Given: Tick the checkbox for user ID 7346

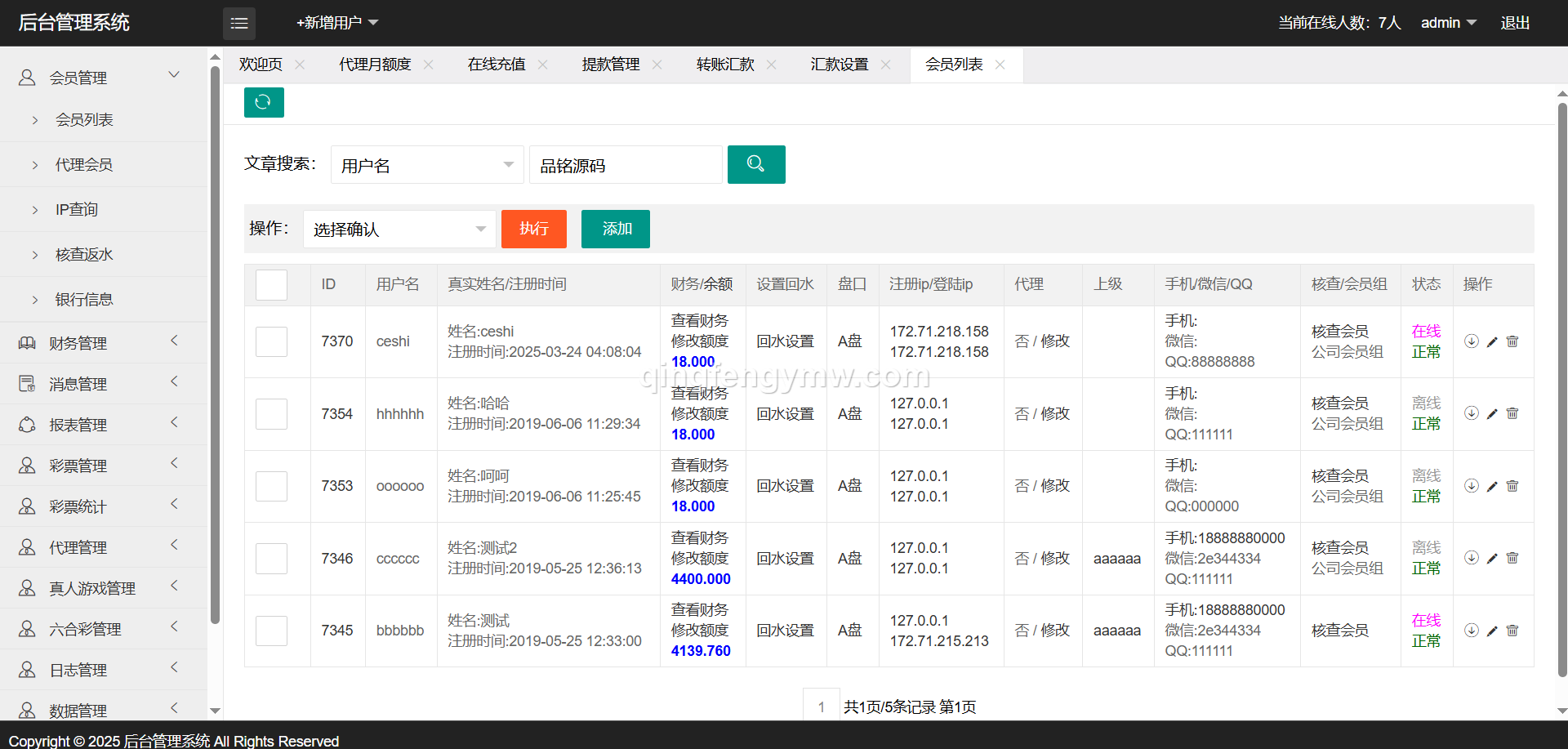Looking at the screenshot, I should [271, 559].
